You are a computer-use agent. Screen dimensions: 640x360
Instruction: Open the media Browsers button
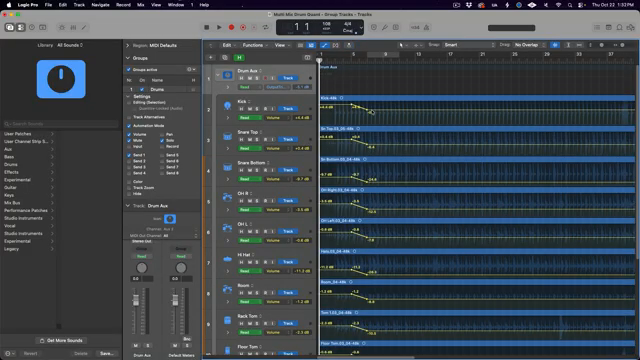click(631, 27)
